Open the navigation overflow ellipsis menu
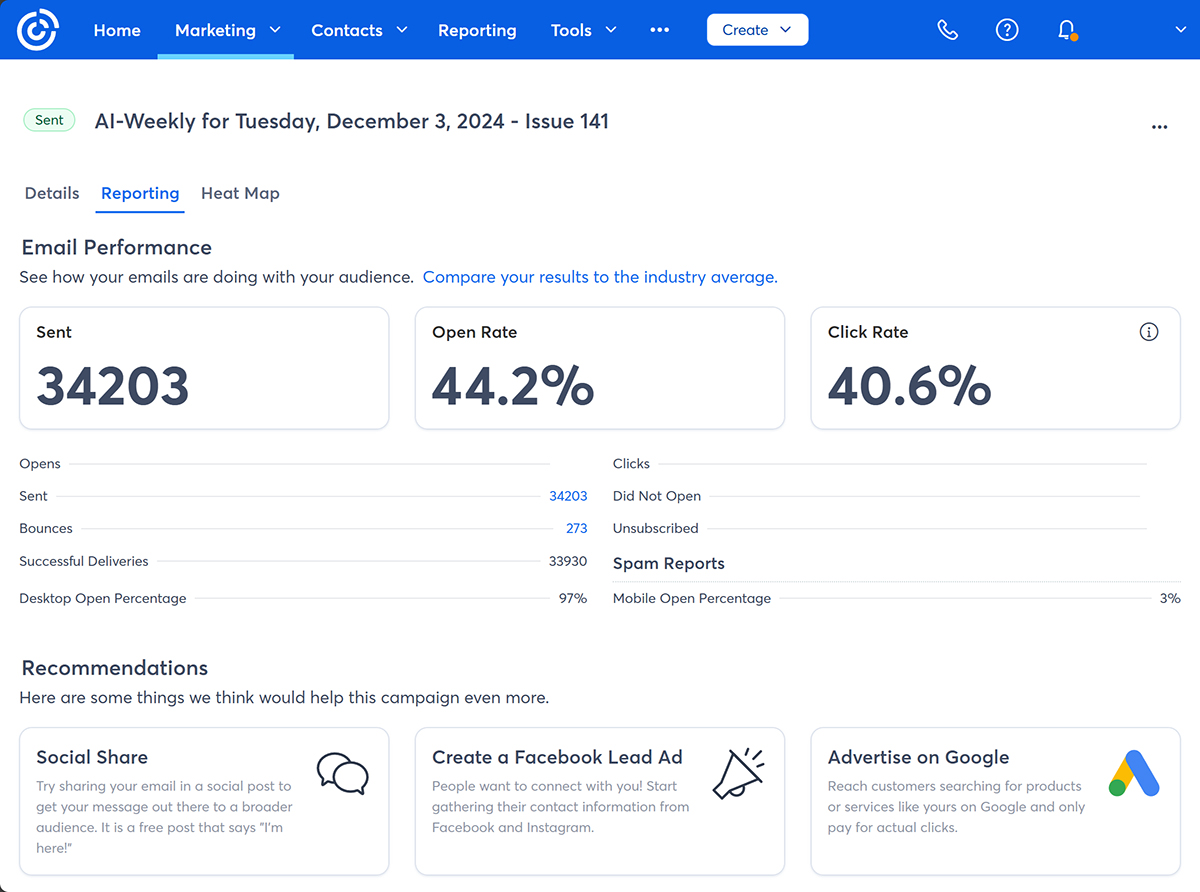1200x892 pixels. tap(659, 30)
